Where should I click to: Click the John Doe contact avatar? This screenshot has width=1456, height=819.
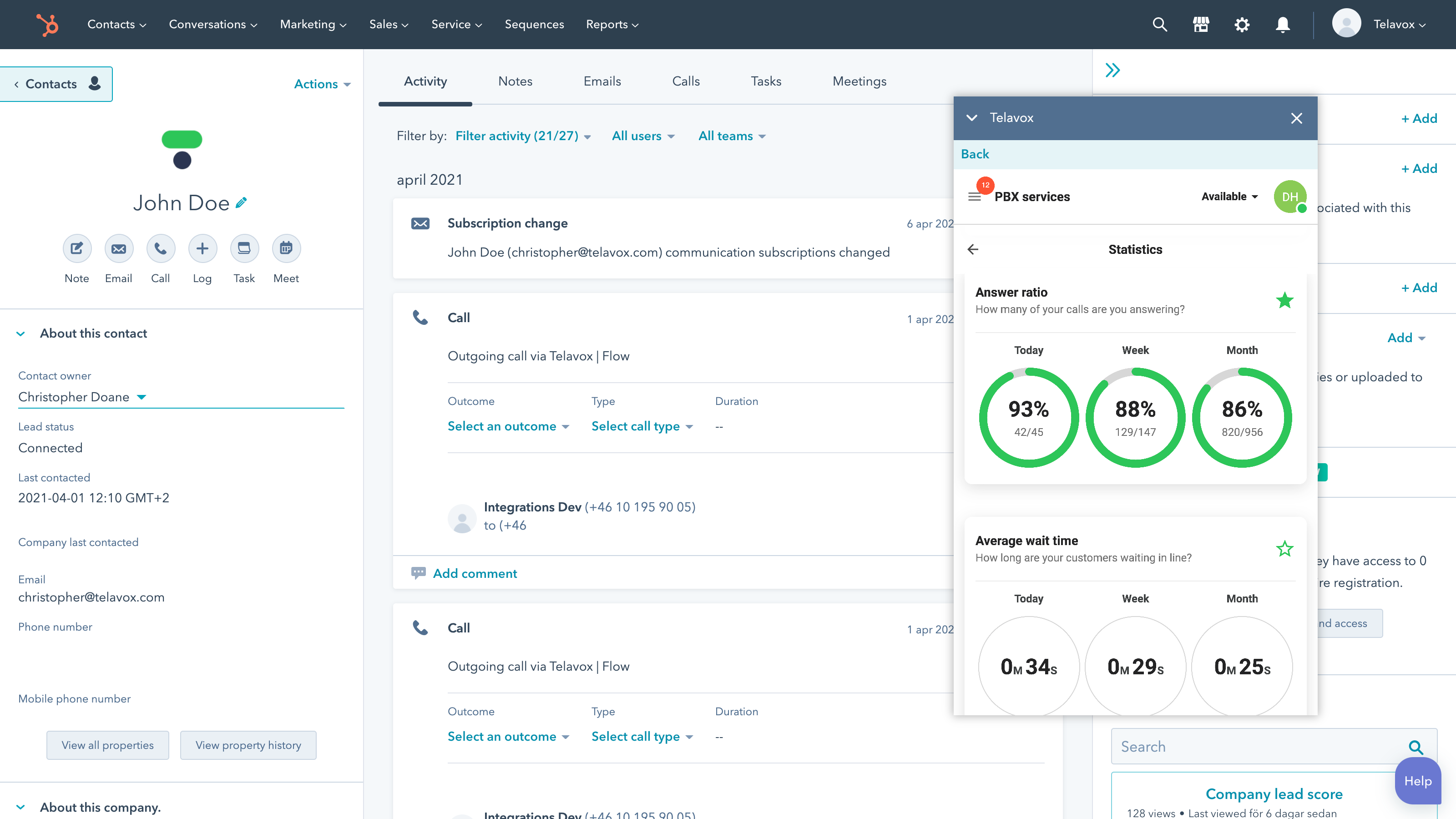pos(182,150)
